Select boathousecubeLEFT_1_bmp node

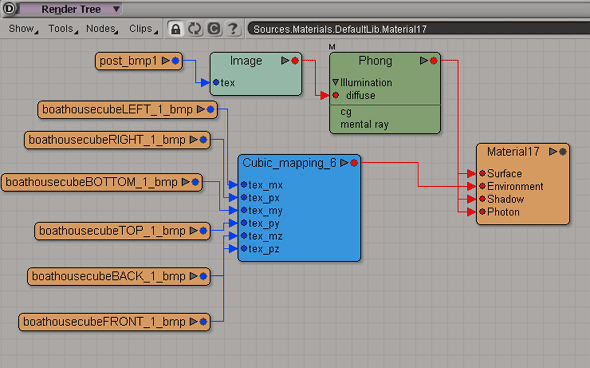click(x=128, y=109)
